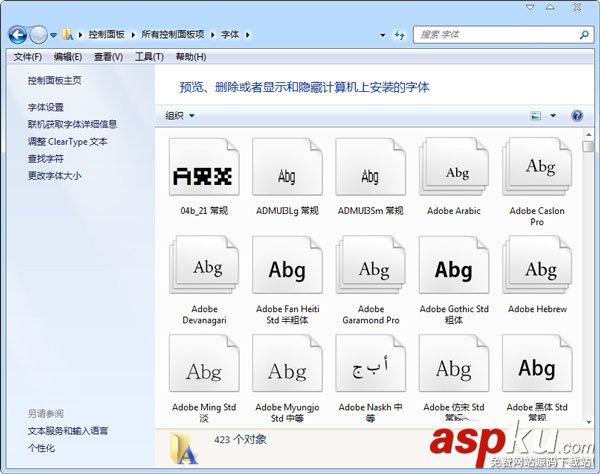This screenshot has height=474, width=600.
Task: Click the magnifier search icon
Action: tap(584, 35)
